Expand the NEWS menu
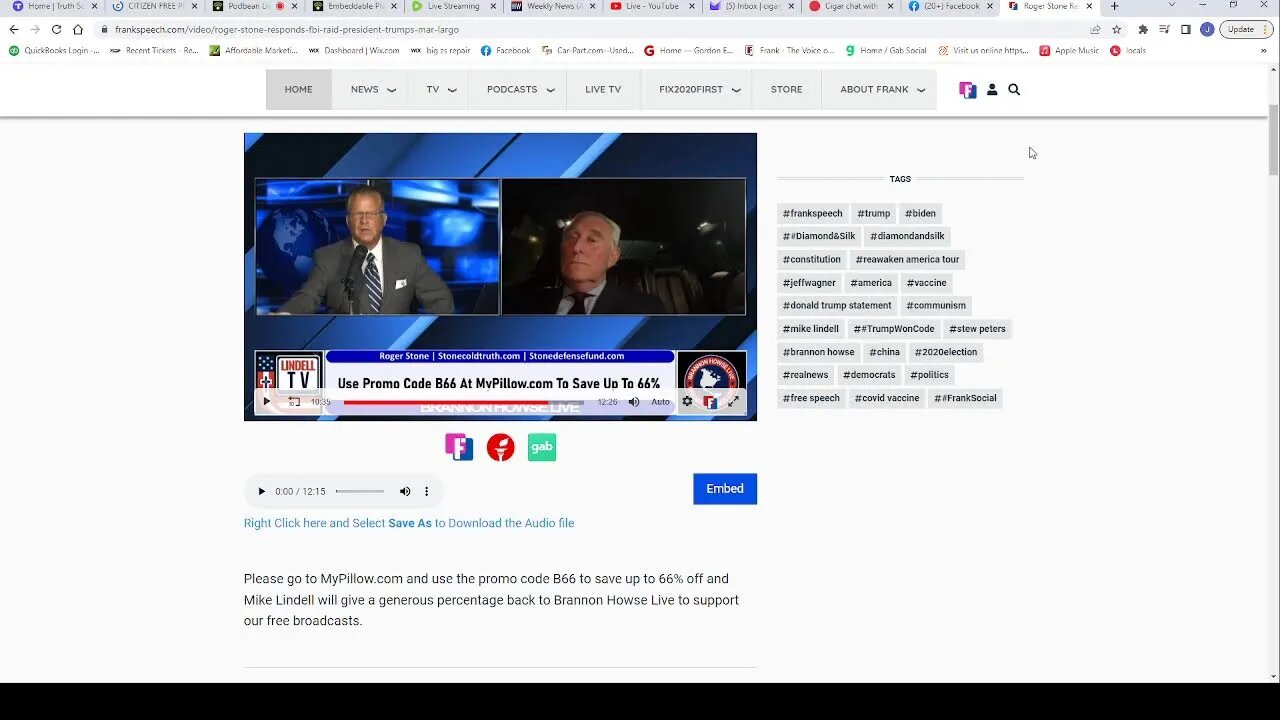1280x720 pixels. point(373,89)
